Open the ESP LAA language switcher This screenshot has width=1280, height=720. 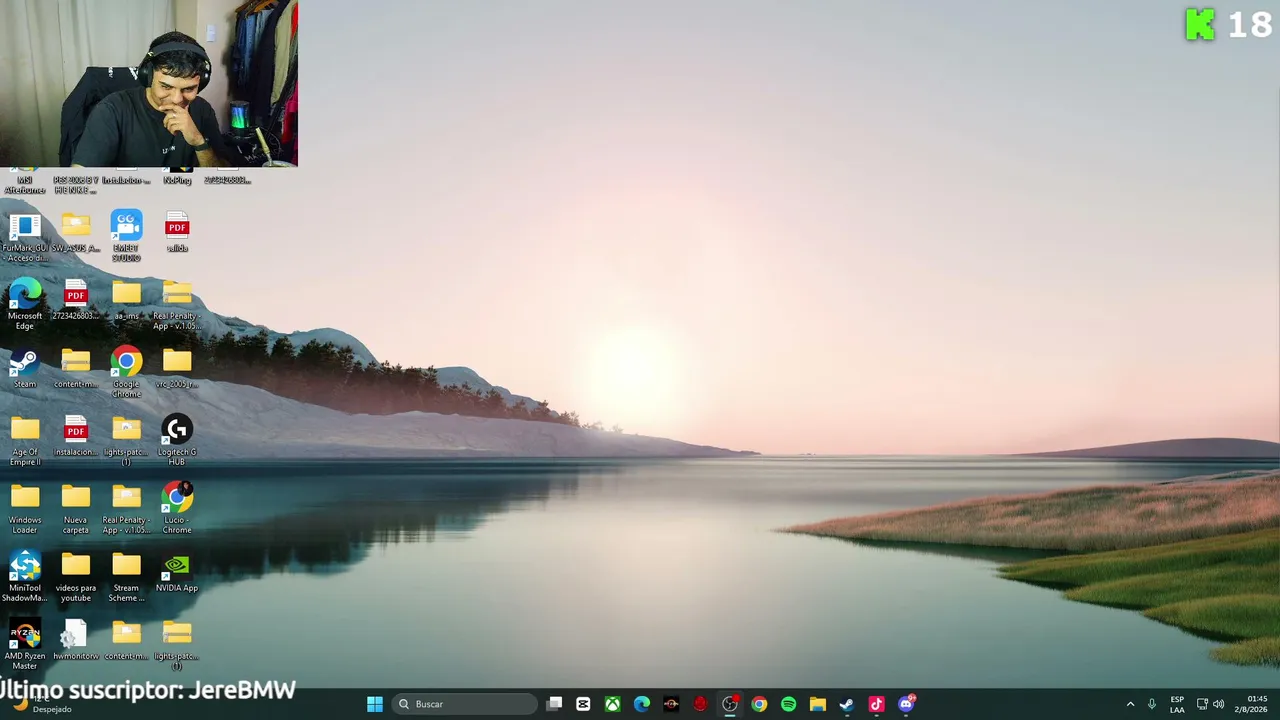pos(1177,704)
